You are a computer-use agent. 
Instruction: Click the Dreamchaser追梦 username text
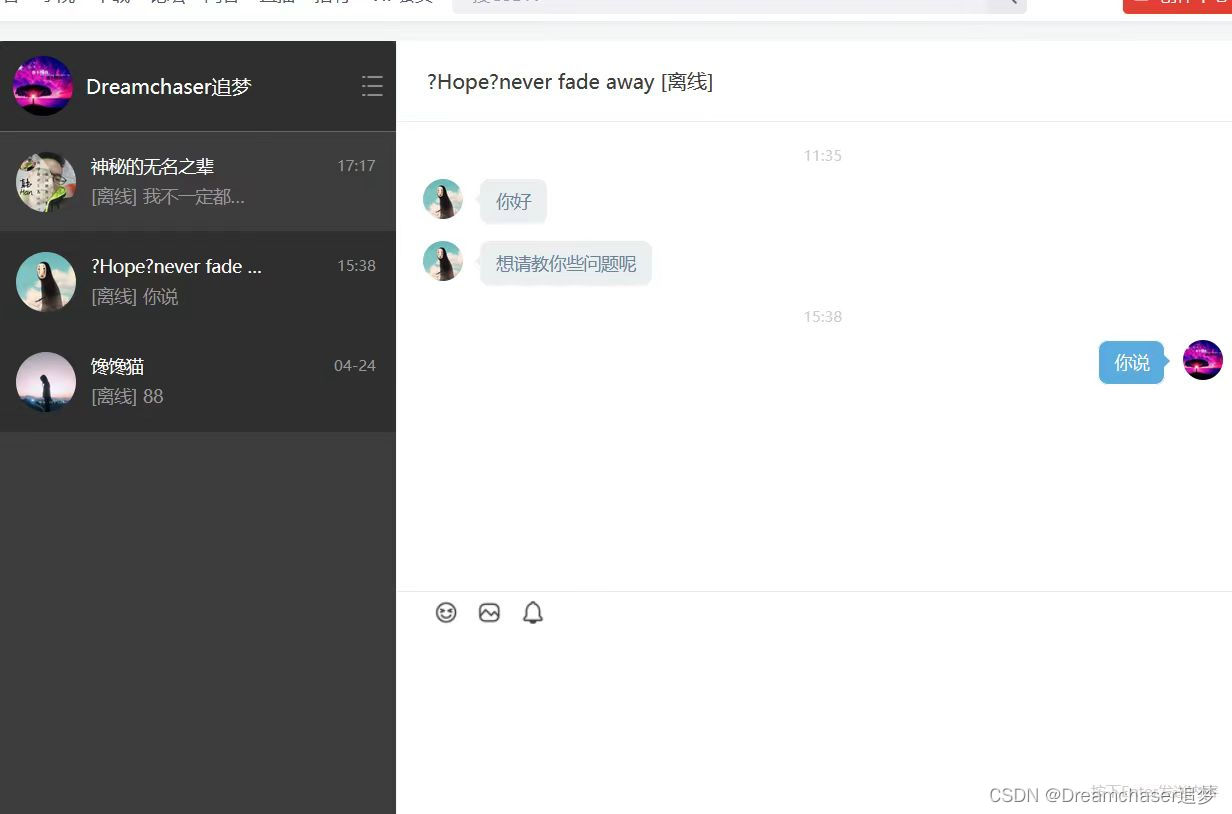coord(169,87)
